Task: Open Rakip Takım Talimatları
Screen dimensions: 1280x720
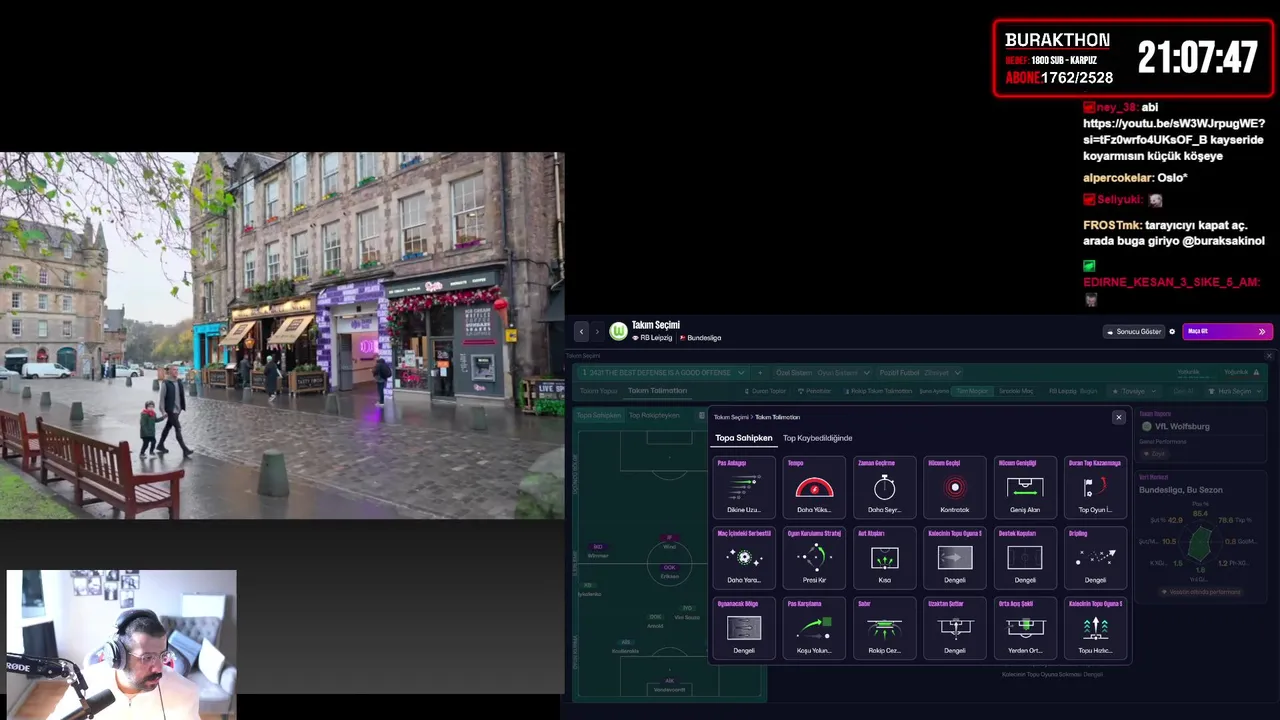Action: point(878,391)
